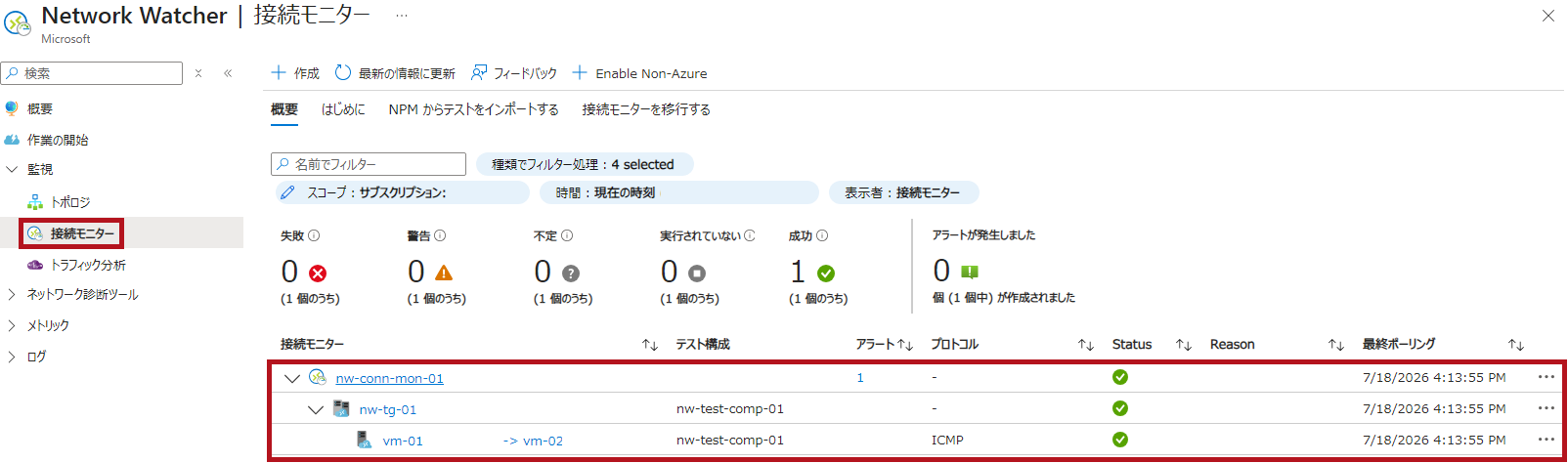Click the info icon next to 警告
Screen dimensions: 1568x463
click(440, 235)
